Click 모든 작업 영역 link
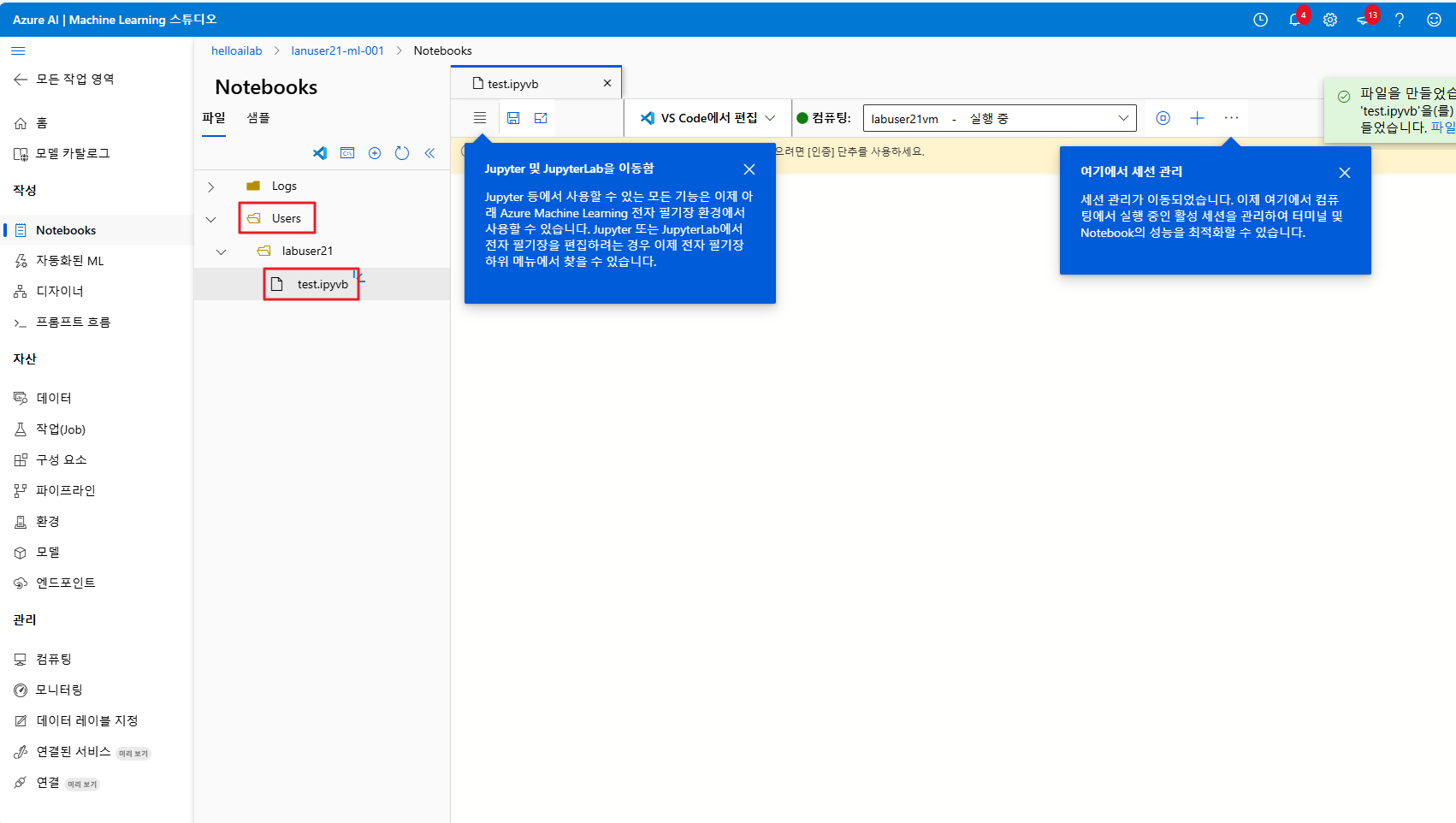The width and height of the screenshot is (1456, 823). point(75,79)
